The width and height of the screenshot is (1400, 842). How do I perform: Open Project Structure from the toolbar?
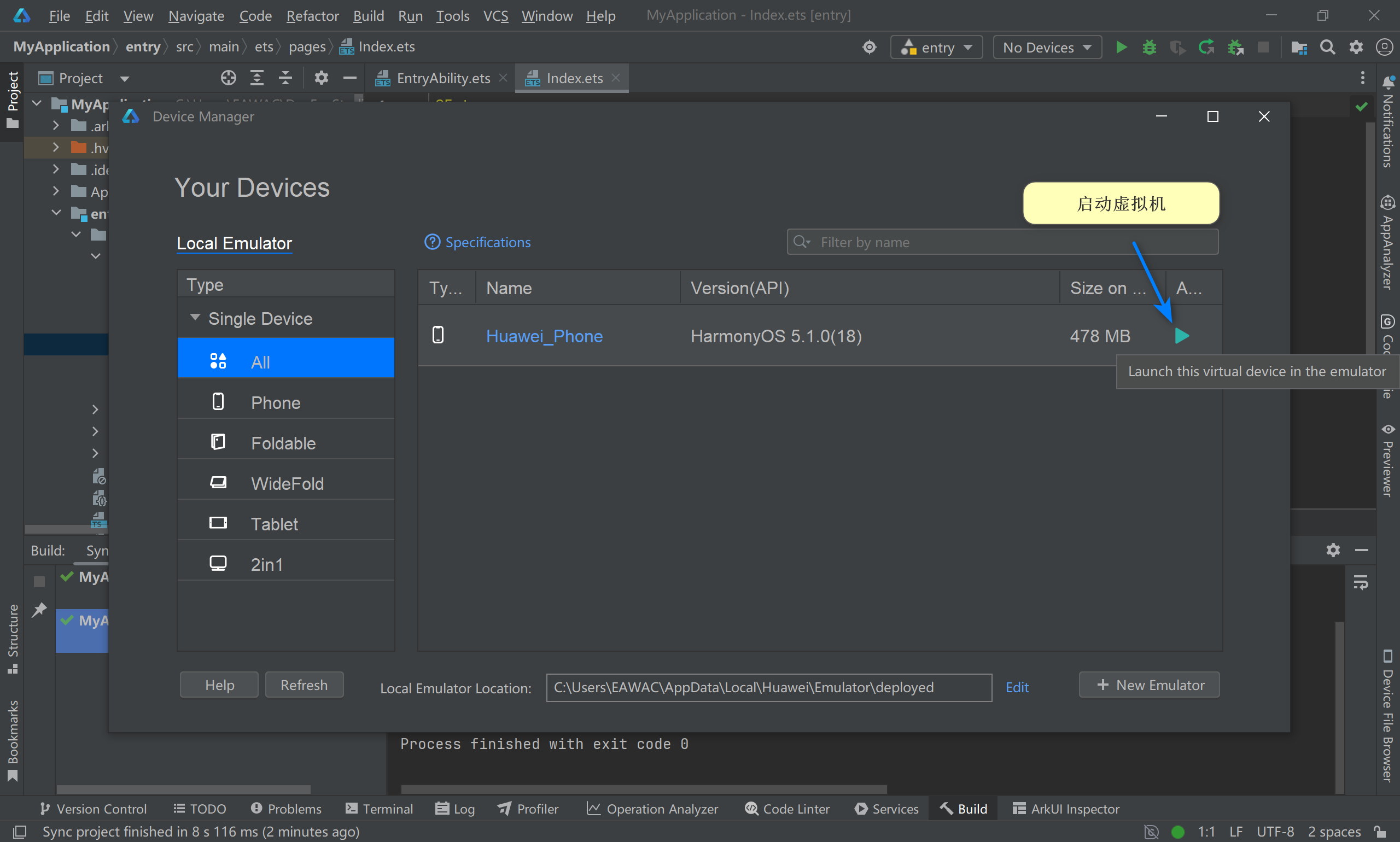click(1298, 47)
